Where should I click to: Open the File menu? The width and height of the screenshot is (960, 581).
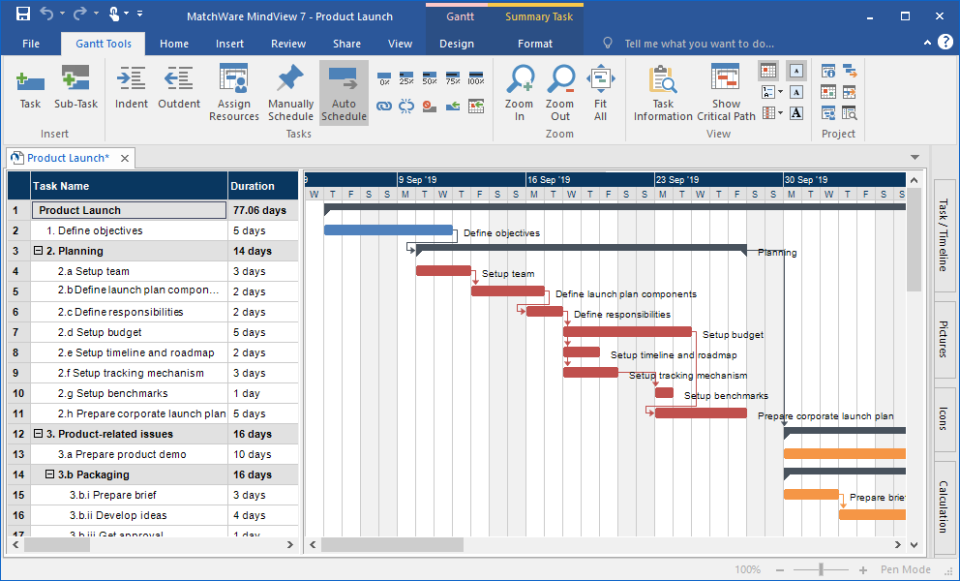pos(30,43)
